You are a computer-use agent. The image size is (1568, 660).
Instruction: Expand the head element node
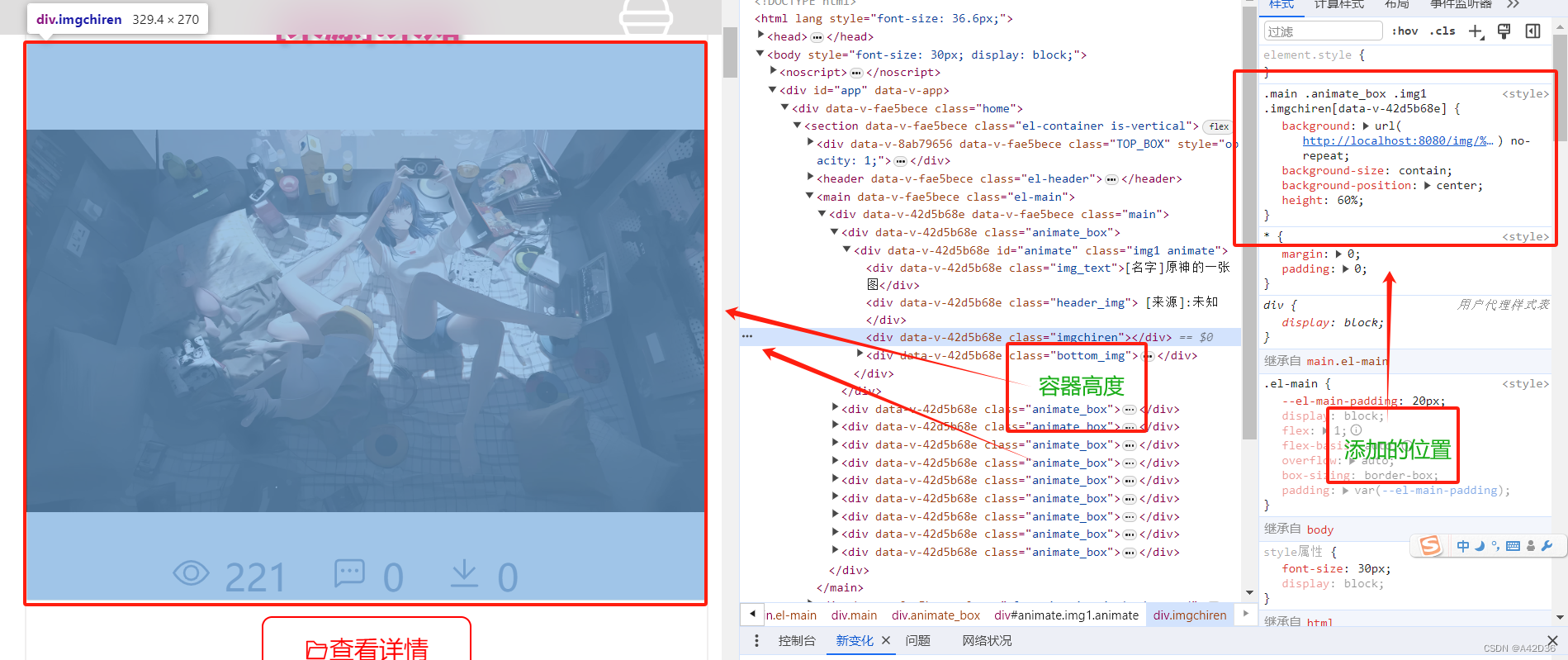[760, 36]
